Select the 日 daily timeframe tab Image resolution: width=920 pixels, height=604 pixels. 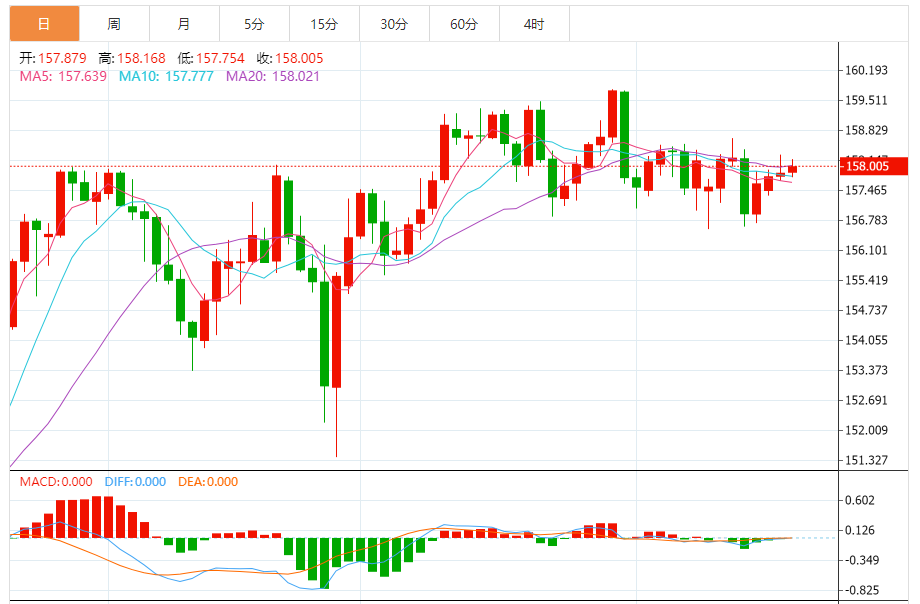44,24
